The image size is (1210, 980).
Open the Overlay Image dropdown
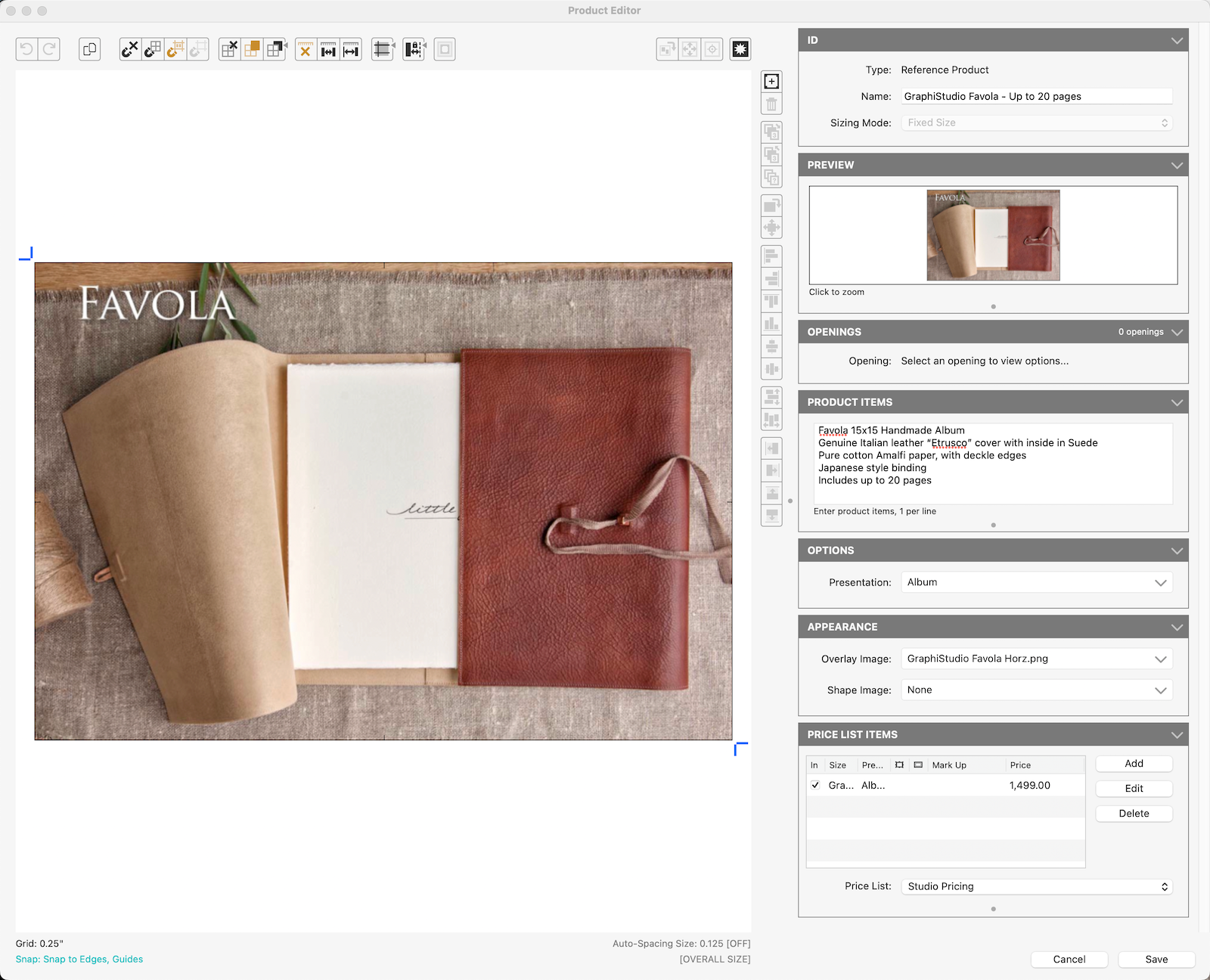1036,659
